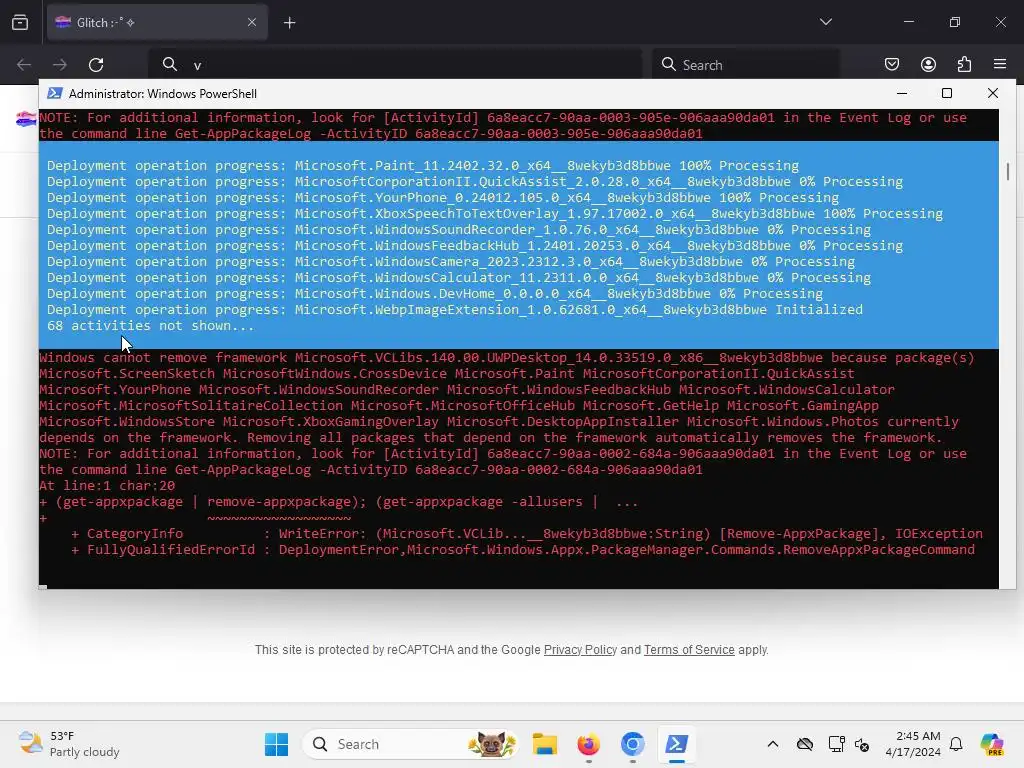This screenshot has height=768, width=1024.
Task: Click the Microsoft.Paint deployment progress line
Action: (423, 166)
